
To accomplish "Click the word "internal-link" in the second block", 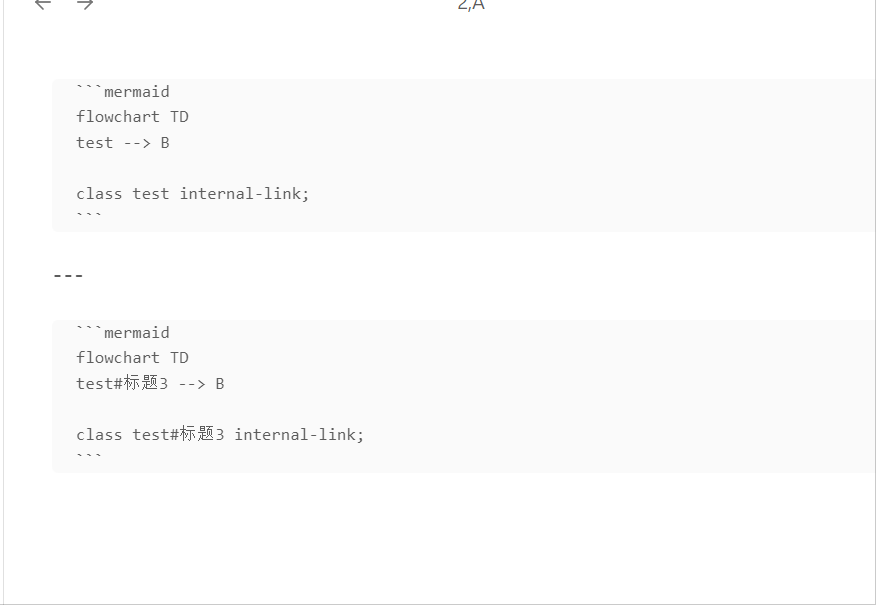I will 296,435.
